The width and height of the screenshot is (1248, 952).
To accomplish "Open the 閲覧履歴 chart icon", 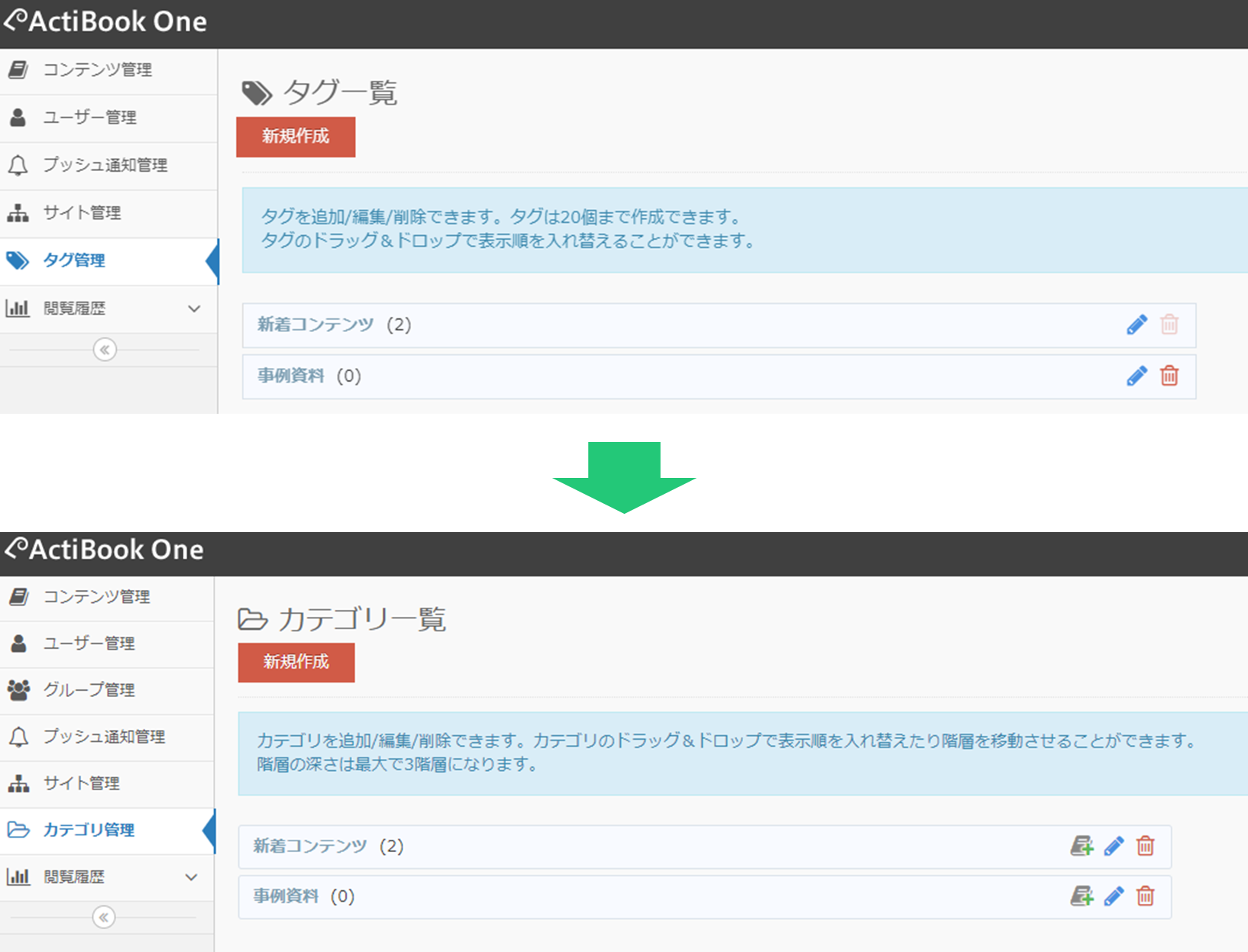I will click(x=18, y=308).
